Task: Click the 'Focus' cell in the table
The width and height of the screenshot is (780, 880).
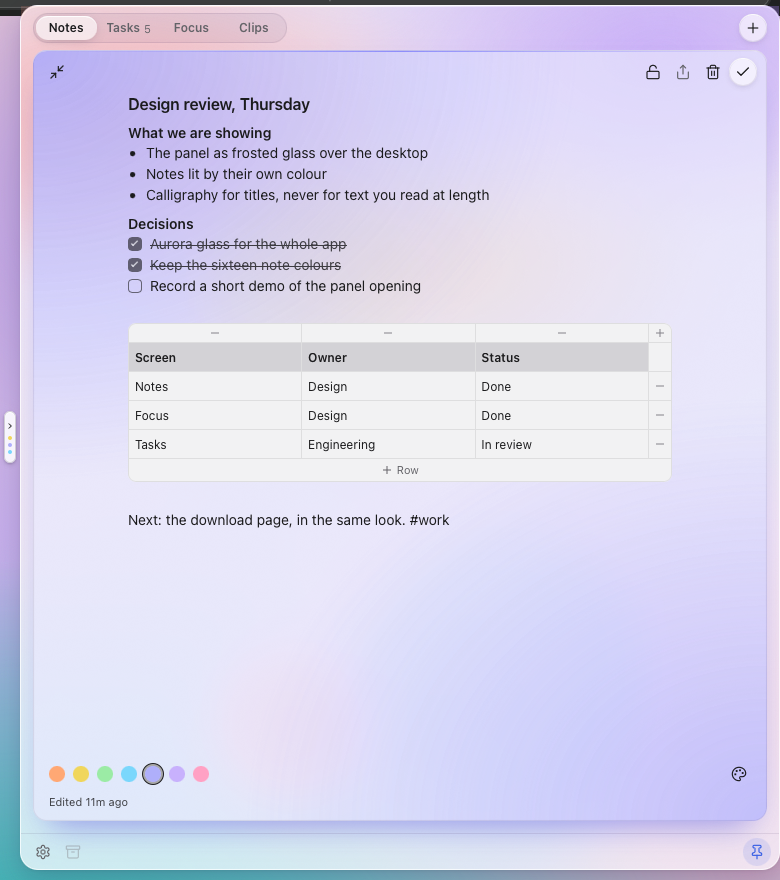Action: click(x=215, y=416)
